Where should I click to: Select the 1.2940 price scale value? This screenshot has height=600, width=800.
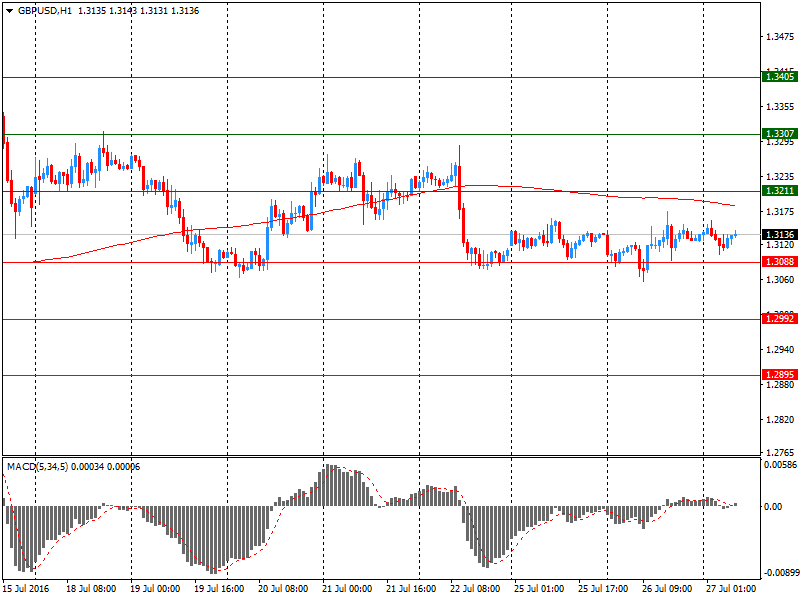[780, 349]
